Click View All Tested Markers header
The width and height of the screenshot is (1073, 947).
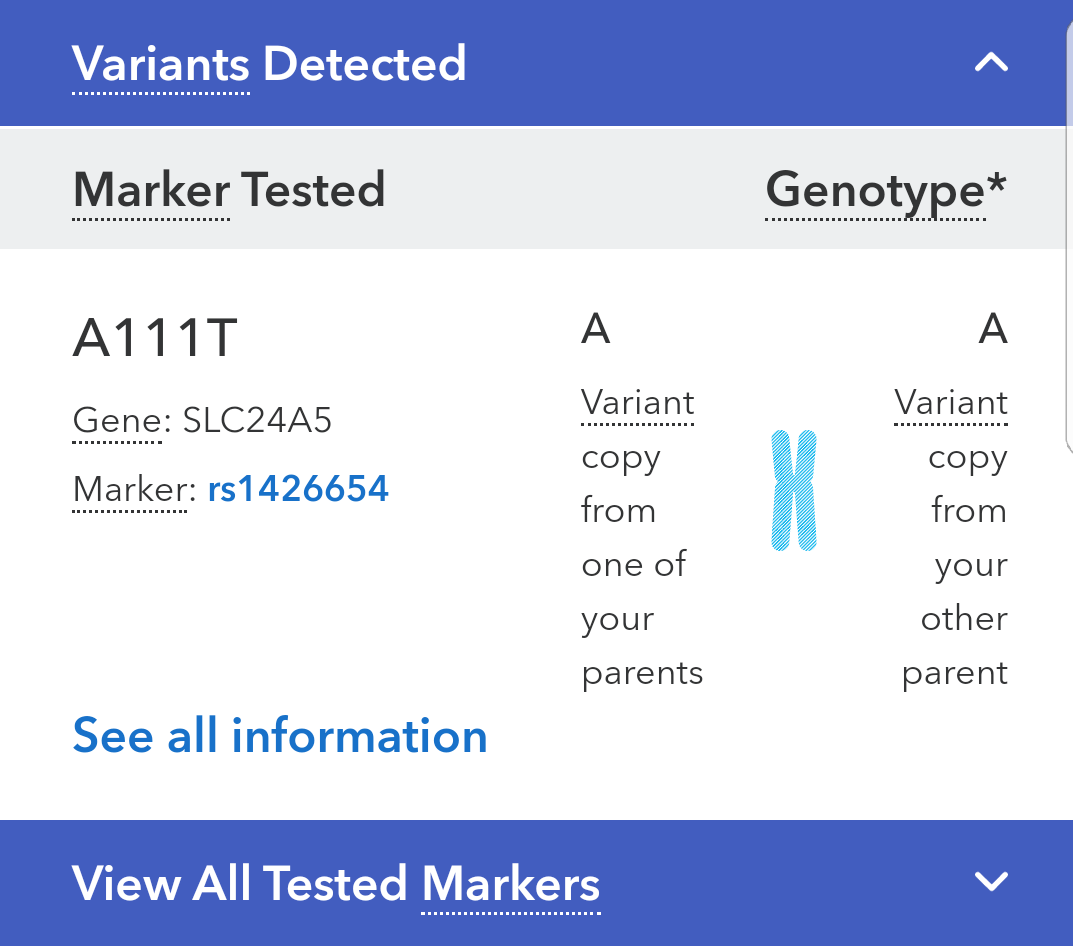[335, 883]
